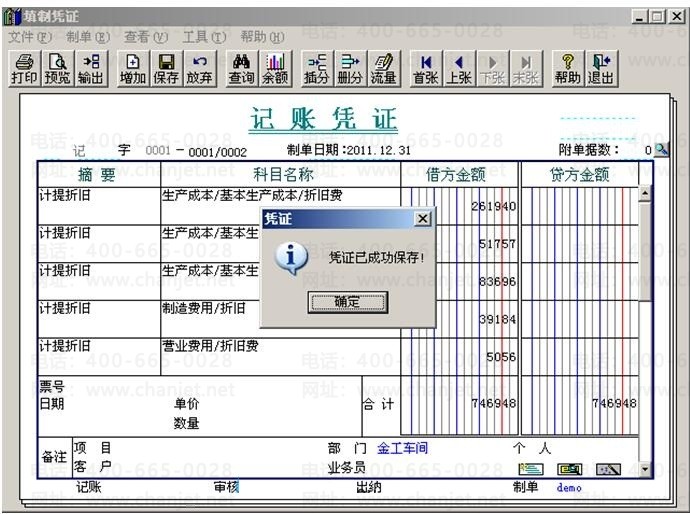Add a new voucher with 增加
The height and width of the screenshot is (514, 690).
coord(133,69)
